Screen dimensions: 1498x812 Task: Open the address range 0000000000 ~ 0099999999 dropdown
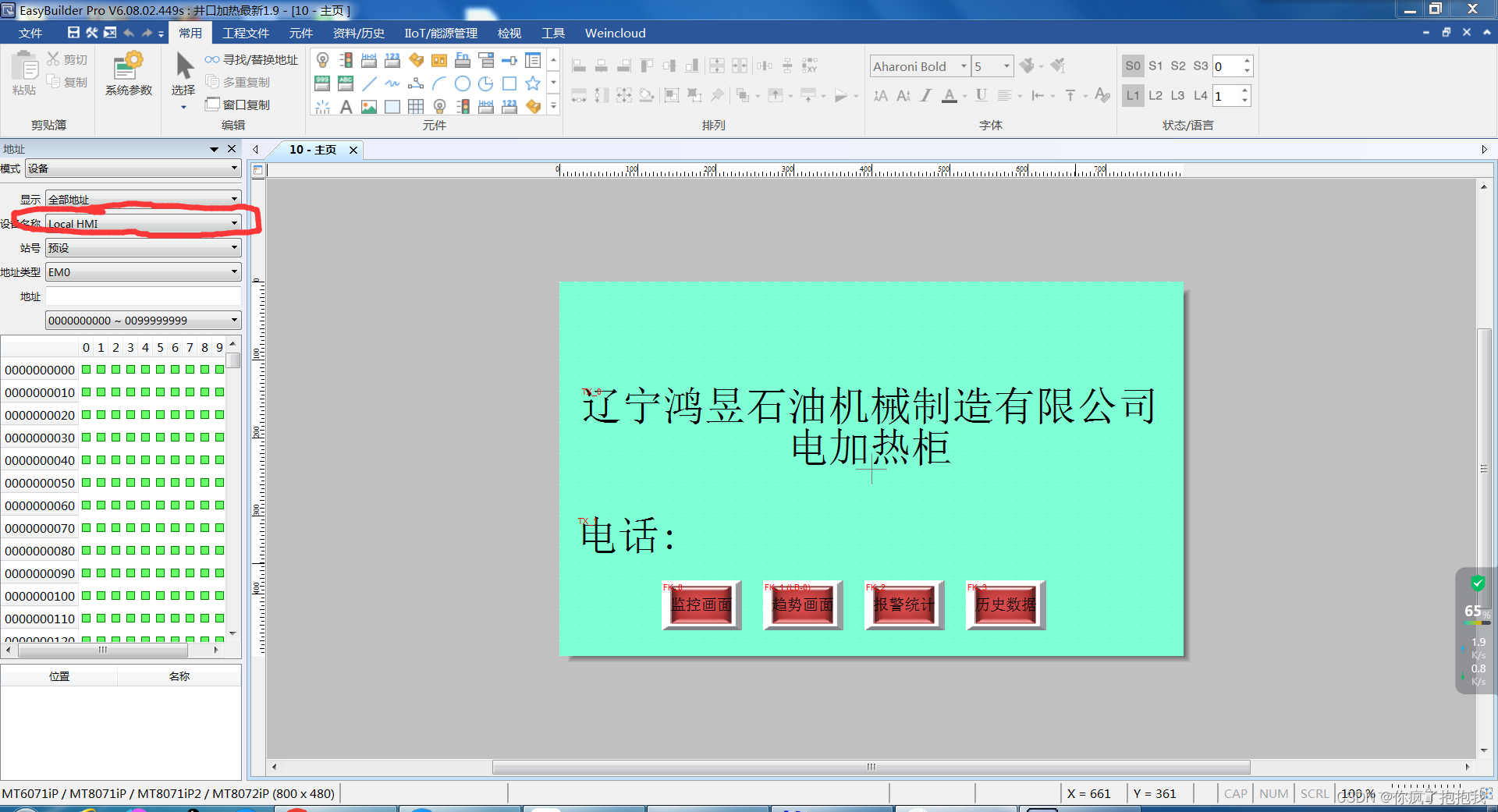(x=144, y=321)
